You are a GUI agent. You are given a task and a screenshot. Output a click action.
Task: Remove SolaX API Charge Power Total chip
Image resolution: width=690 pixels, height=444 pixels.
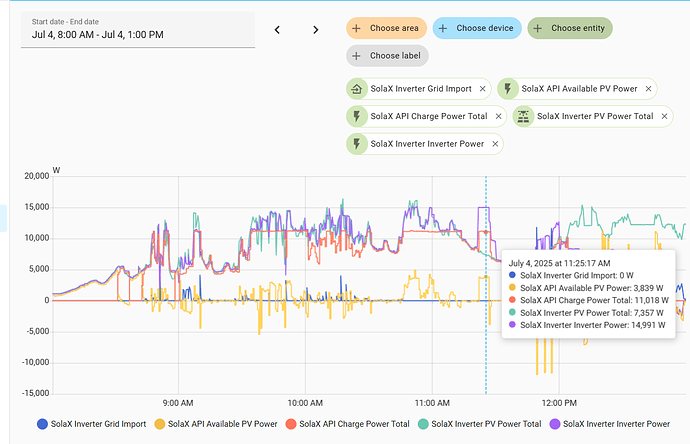[x=498, y=117]
